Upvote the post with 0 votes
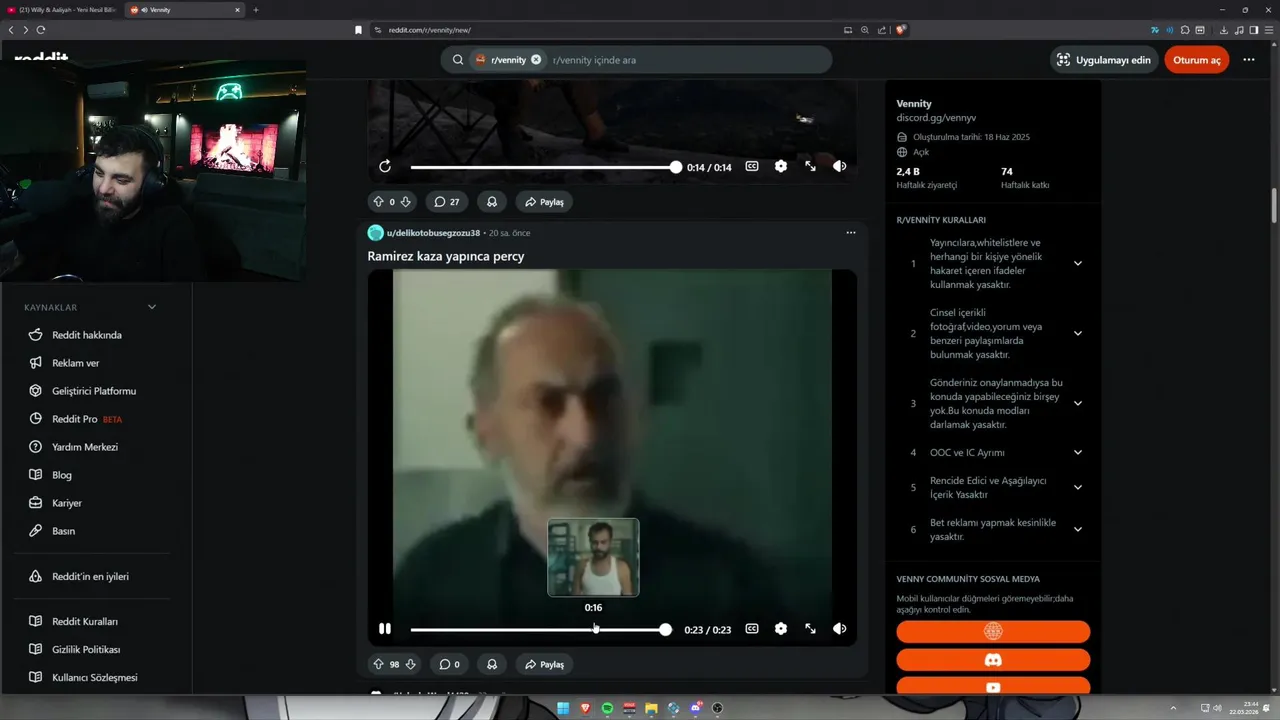 point(378,202)
